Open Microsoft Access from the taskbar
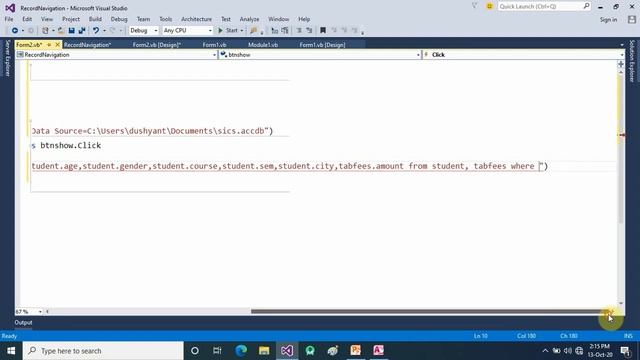Image resolution: width=640 pixels, height=360 pixels. [378, 351]
